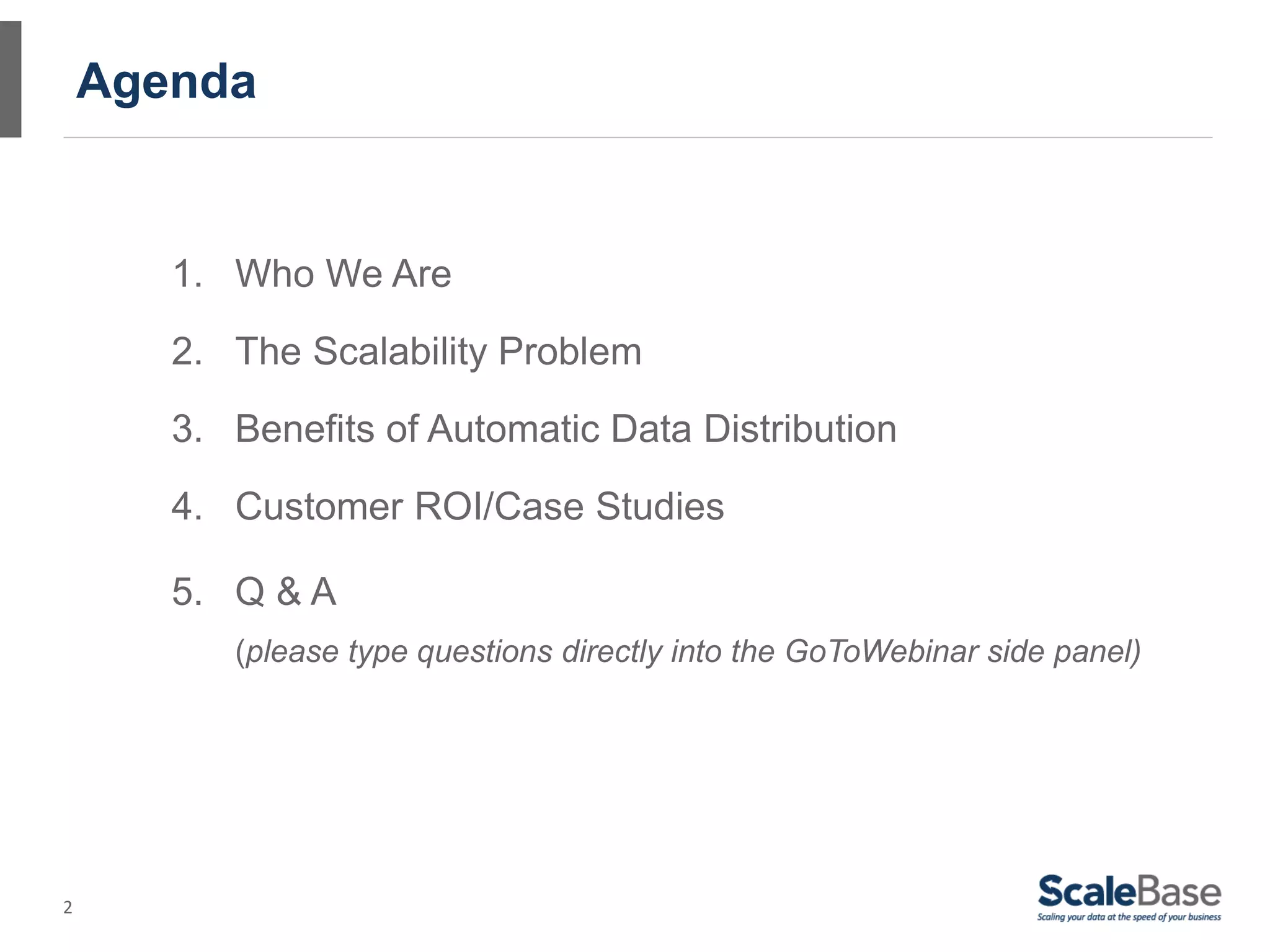The image size is (1270, 952).
Task: Click the "Customer ROI/Case Studies" item
Action: tap(479, 506)
